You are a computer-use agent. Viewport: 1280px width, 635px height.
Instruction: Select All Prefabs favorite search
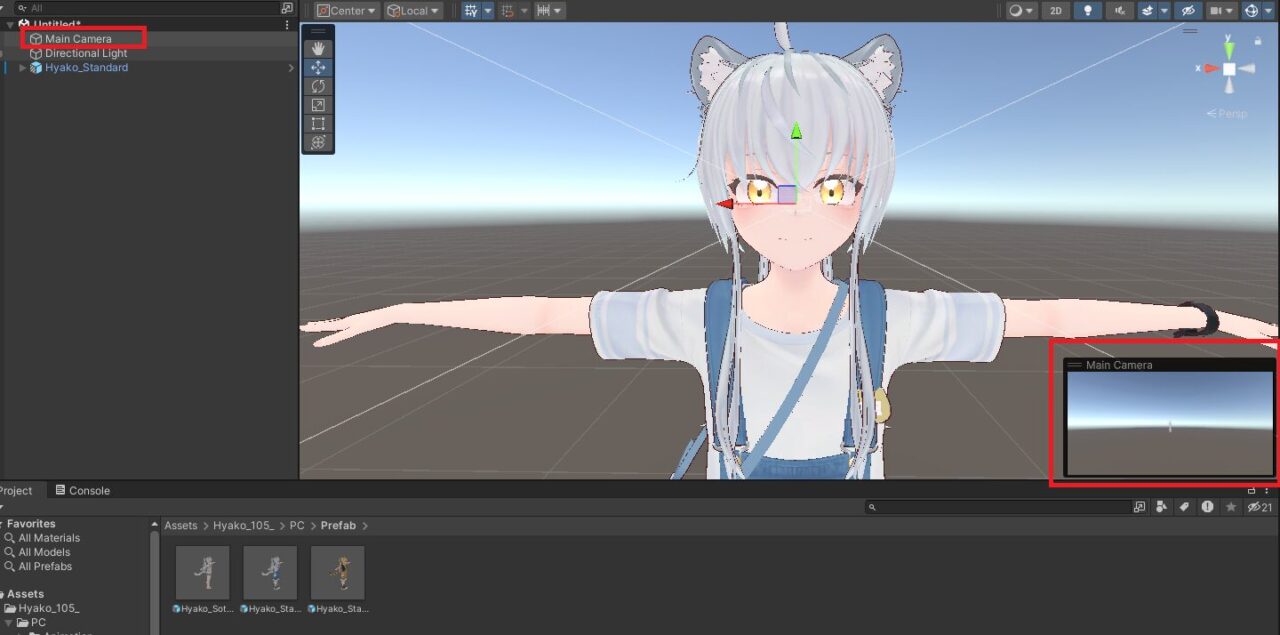pyautogui.click(x=45, y=566)
